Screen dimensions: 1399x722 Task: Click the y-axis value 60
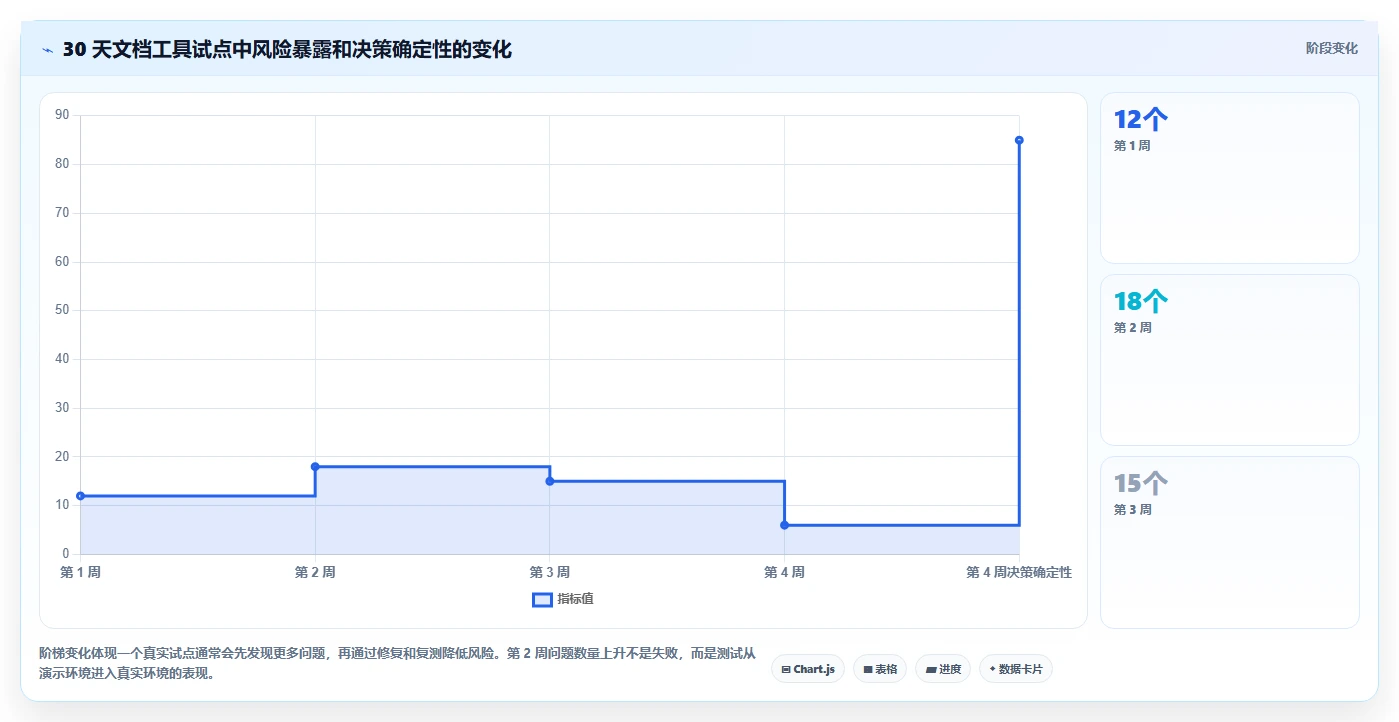[62, 261]
